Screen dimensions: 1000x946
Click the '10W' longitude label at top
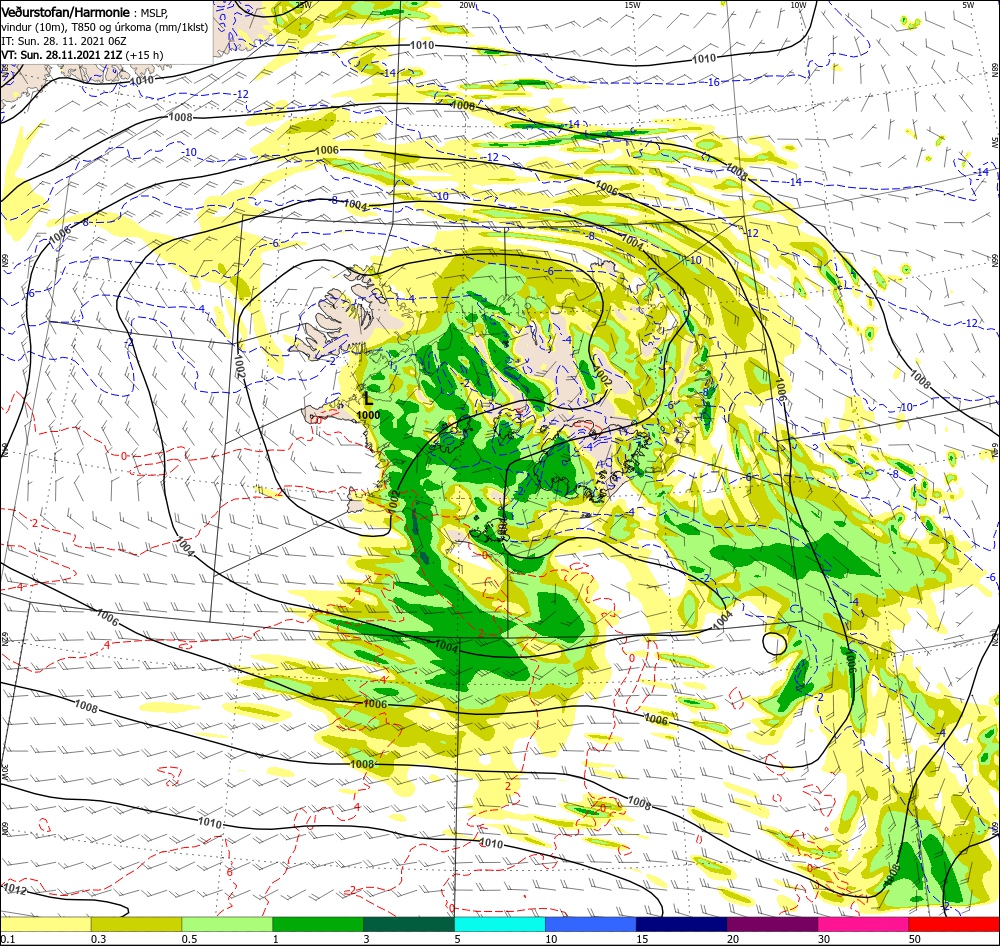(798, 5)
